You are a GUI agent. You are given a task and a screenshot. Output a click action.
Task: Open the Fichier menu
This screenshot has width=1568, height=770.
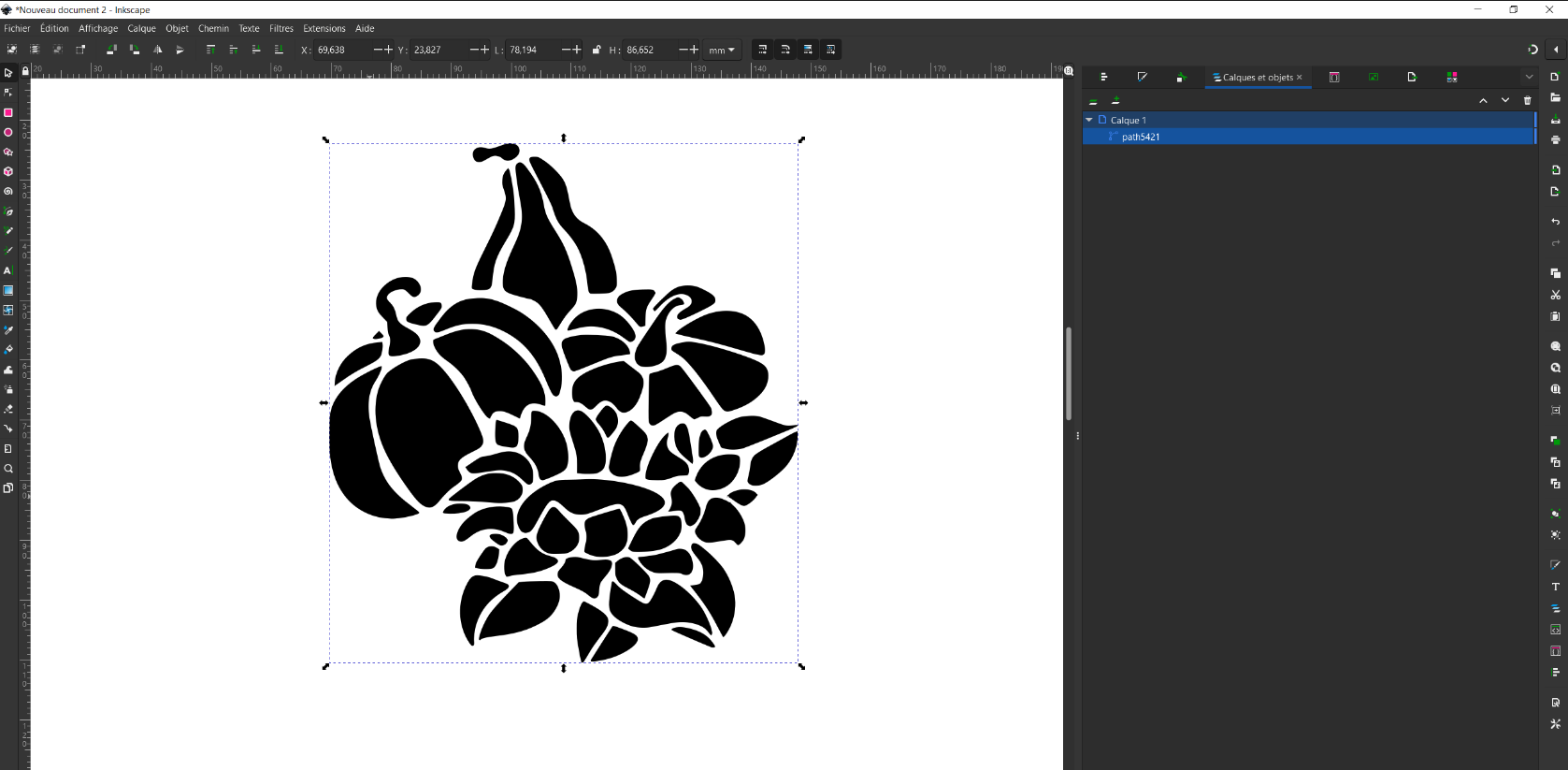[17, 28]
